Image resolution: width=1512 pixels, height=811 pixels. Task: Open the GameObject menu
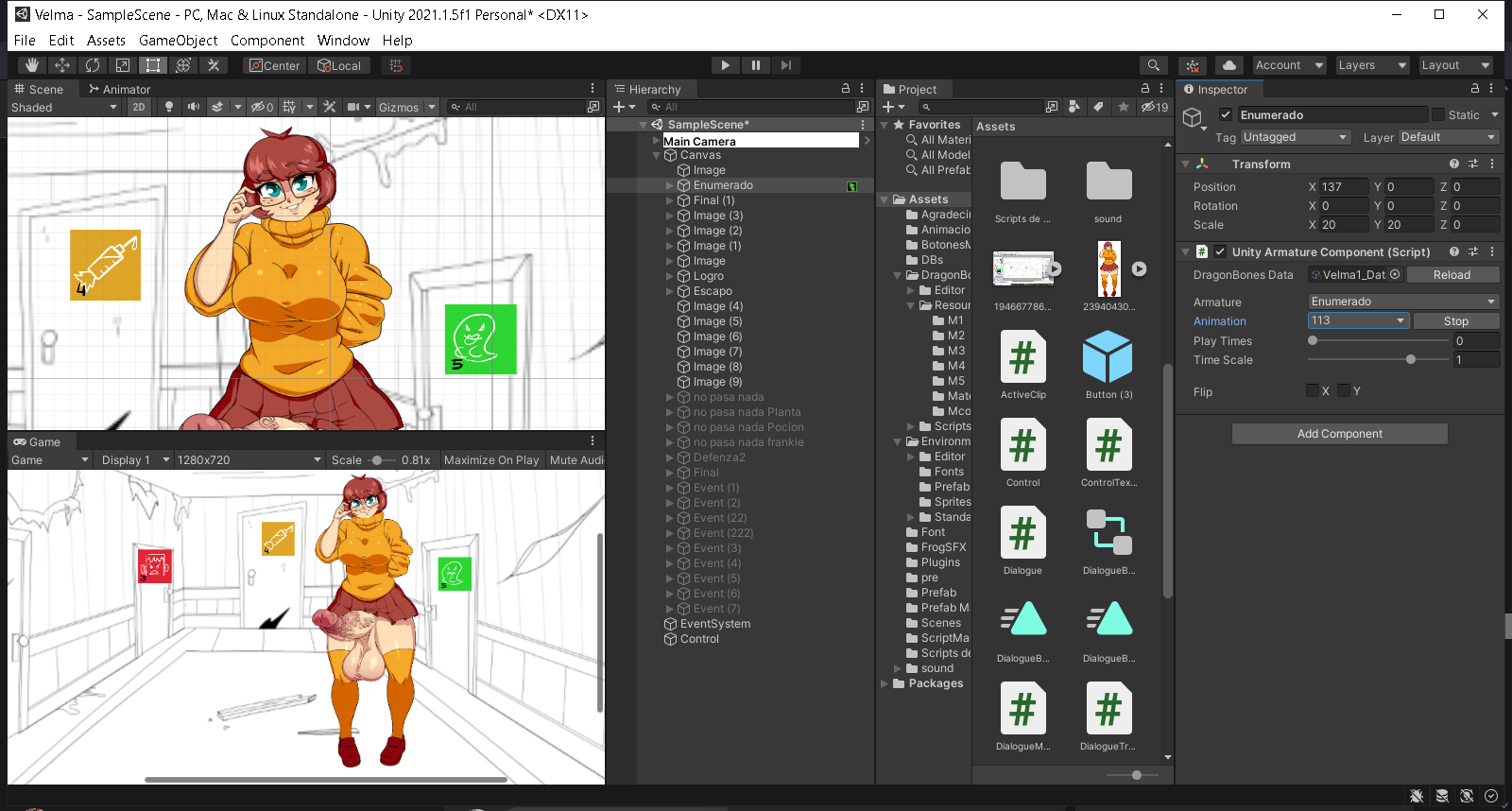click(178, 41)
